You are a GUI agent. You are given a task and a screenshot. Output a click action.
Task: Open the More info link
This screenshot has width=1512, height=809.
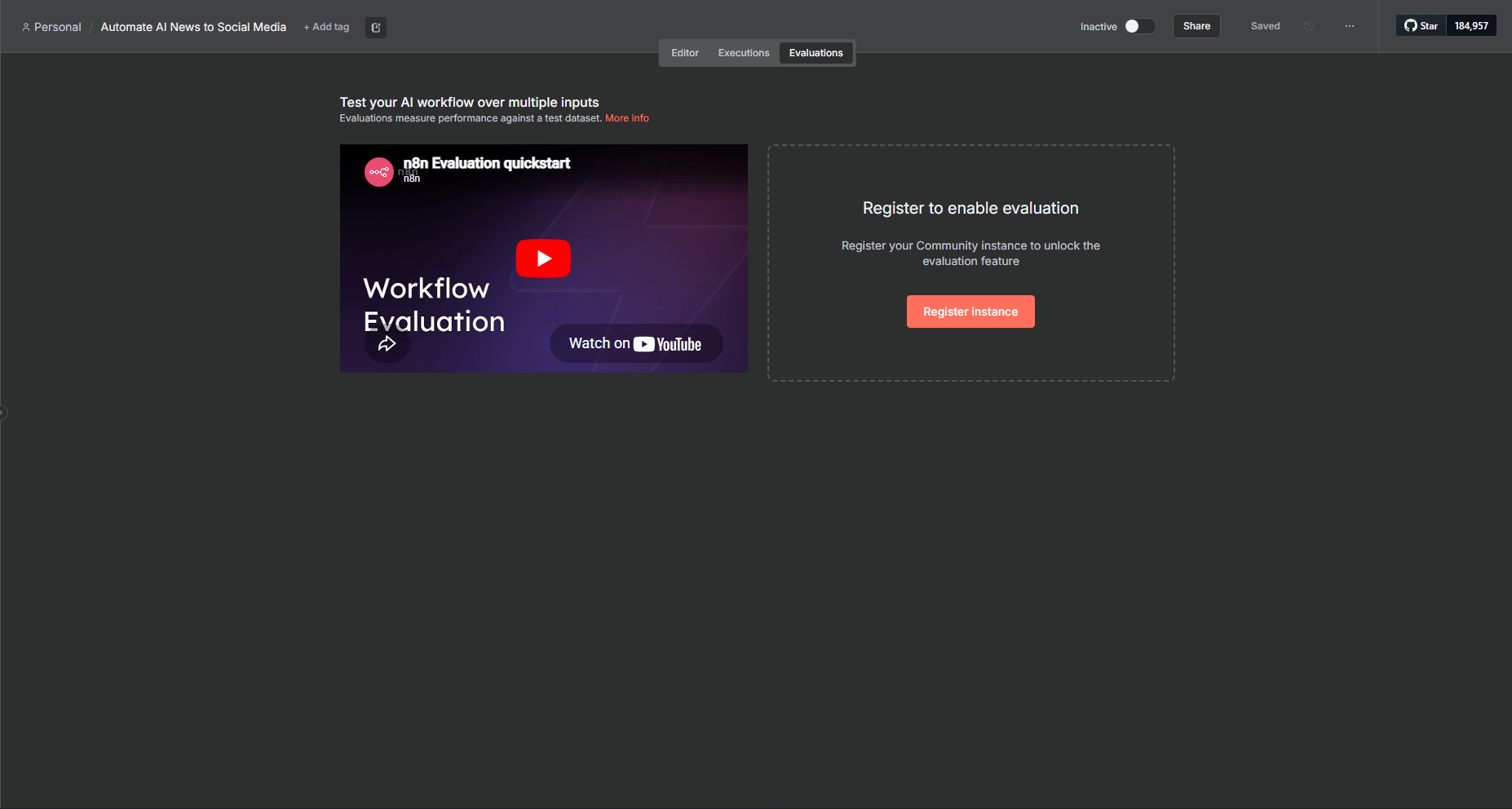(627, 118)
